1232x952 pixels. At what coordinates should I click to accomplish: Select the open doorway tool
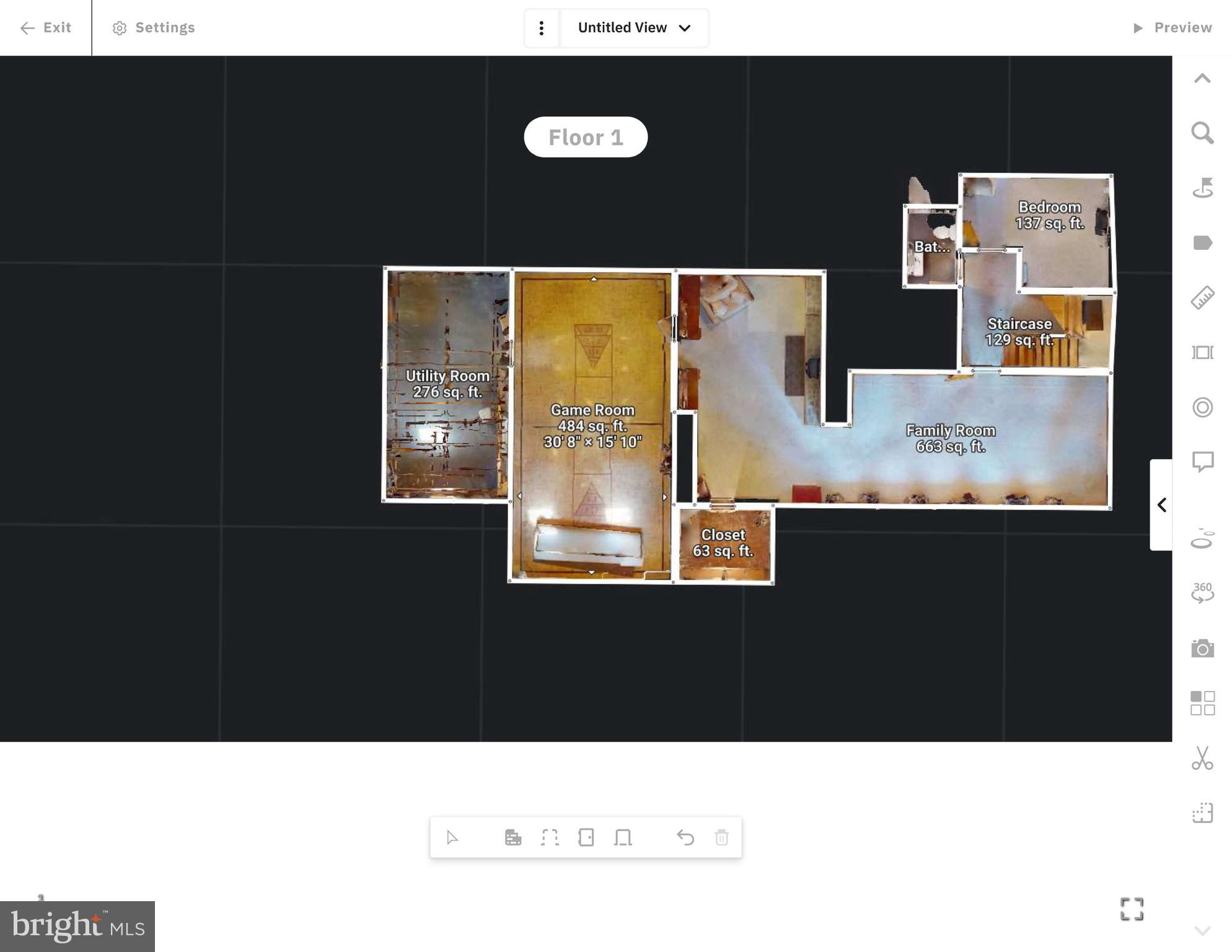click(623, 838)
